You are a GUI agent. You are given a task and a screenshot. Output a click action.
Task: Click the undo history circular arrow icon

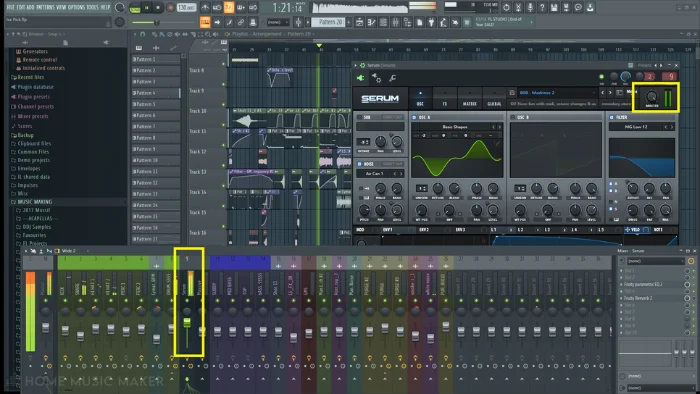click(506, 8)
